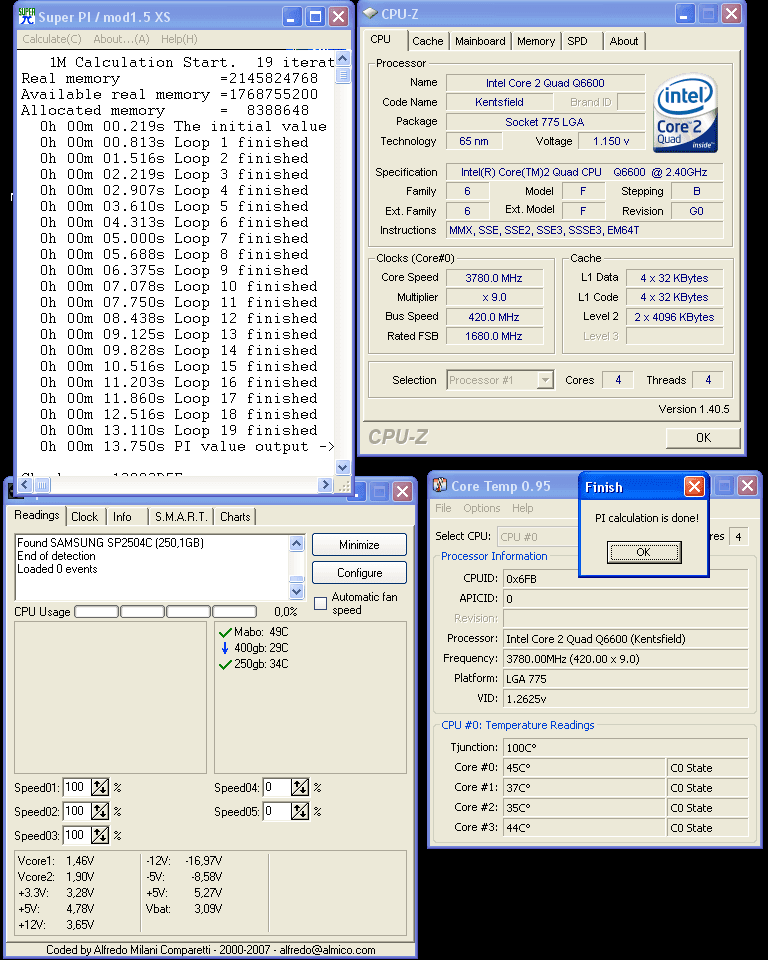The width and height of the screenshot is (768, 960).
Task: Click Core #0 temperature 45C reading
Action: pyautogui.click(x=584, y=768)
